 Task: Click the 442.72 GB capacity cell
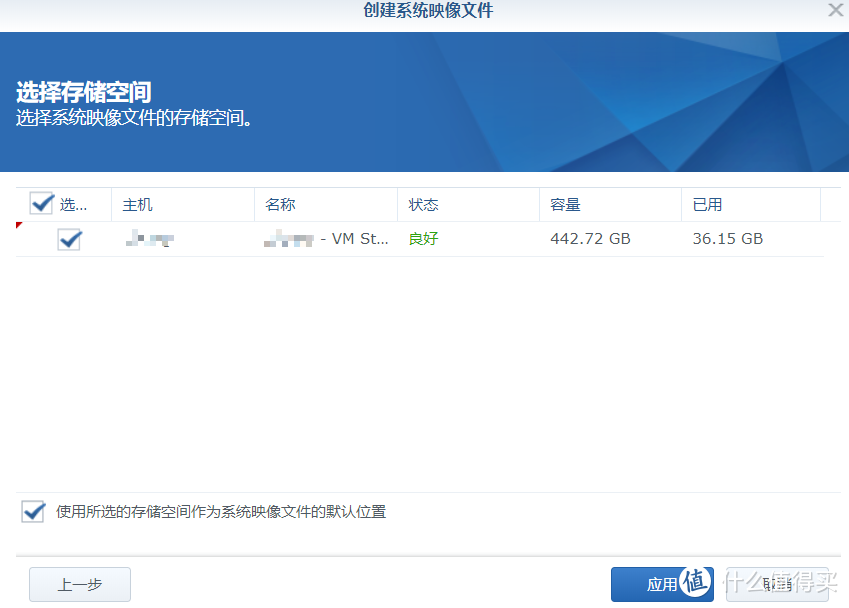click(x=590, y=240)
